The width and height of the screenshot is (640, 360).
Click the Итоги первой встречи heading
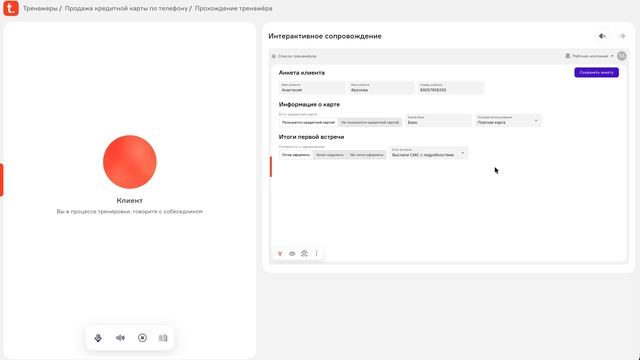pyautogui.click(x=311, y=137)
